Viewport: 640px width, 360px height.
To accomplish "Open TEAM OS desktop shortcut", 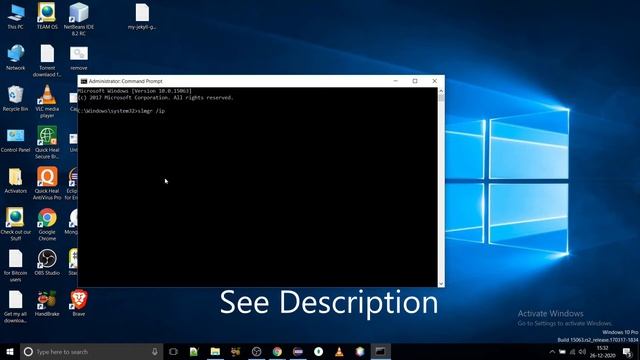I will coord(47,16).
